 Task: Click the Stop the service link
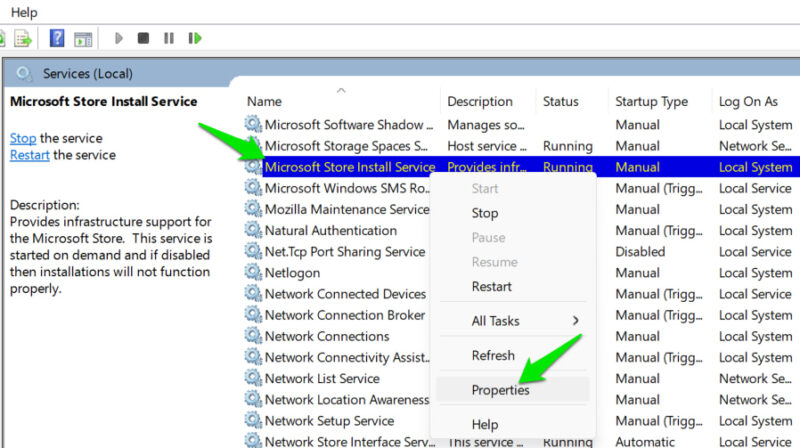tap(23, 138)
